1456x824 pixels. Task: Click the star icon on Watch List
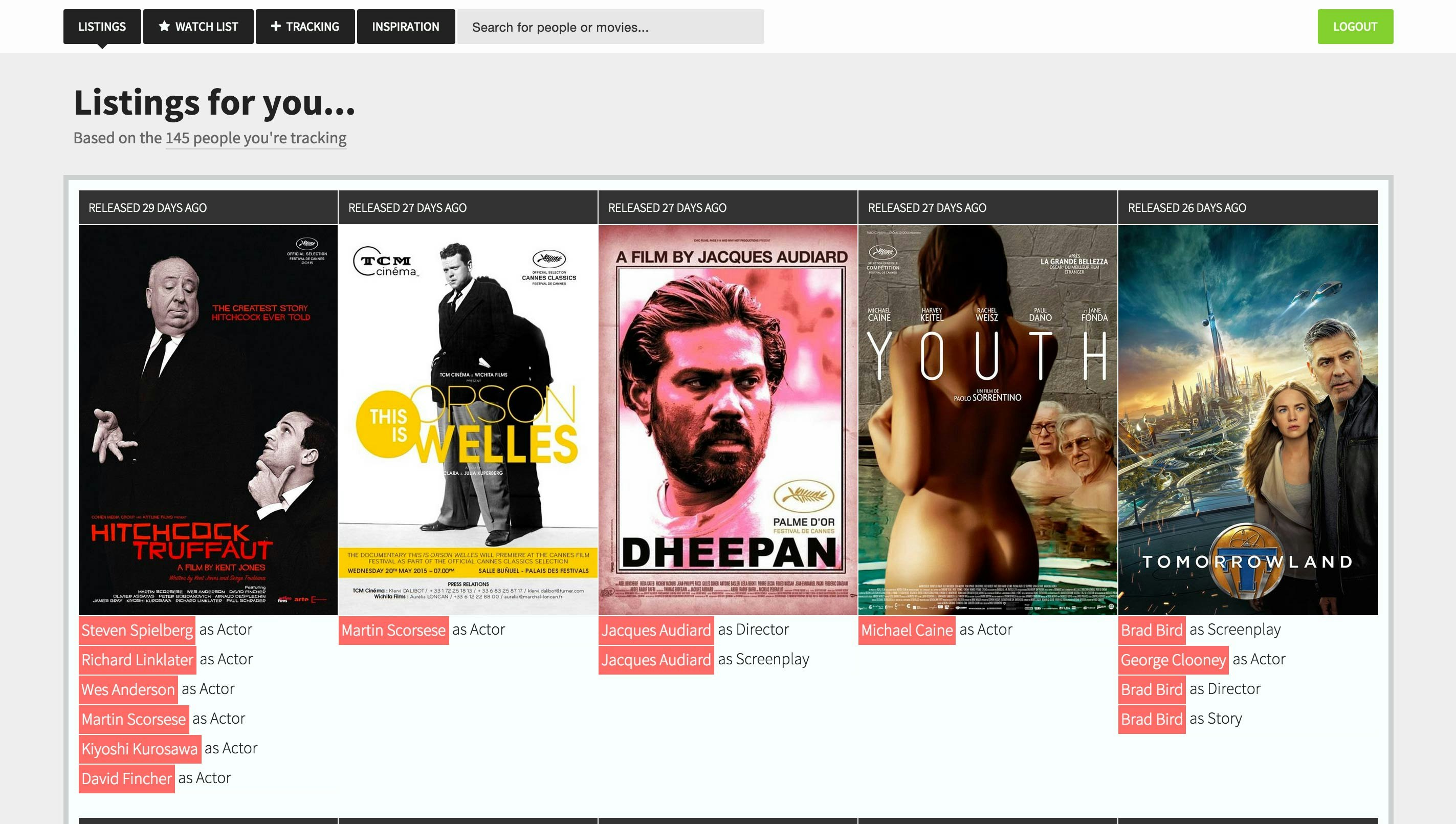pos(164,26)
